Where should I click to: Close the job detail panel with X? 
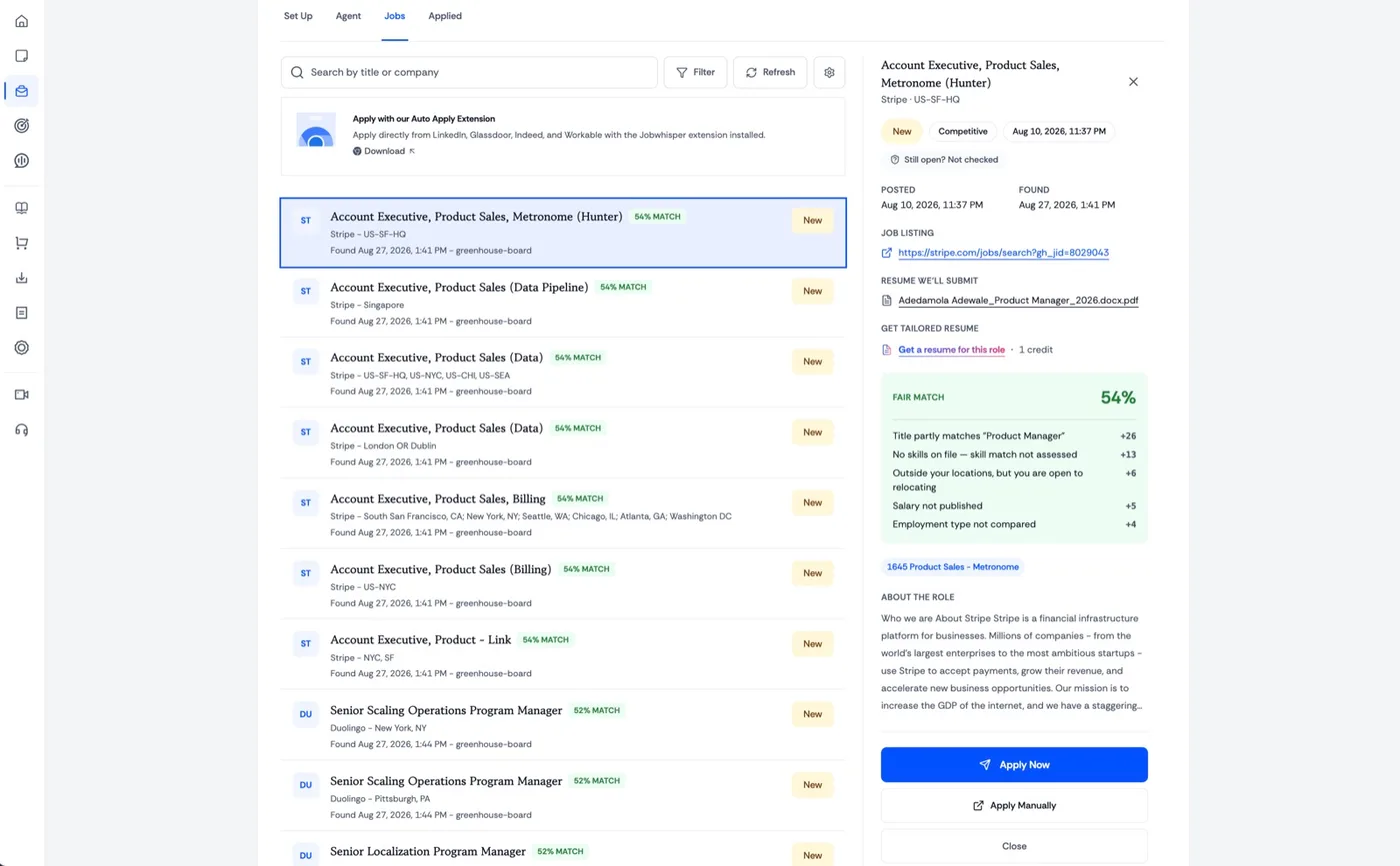1133,82
